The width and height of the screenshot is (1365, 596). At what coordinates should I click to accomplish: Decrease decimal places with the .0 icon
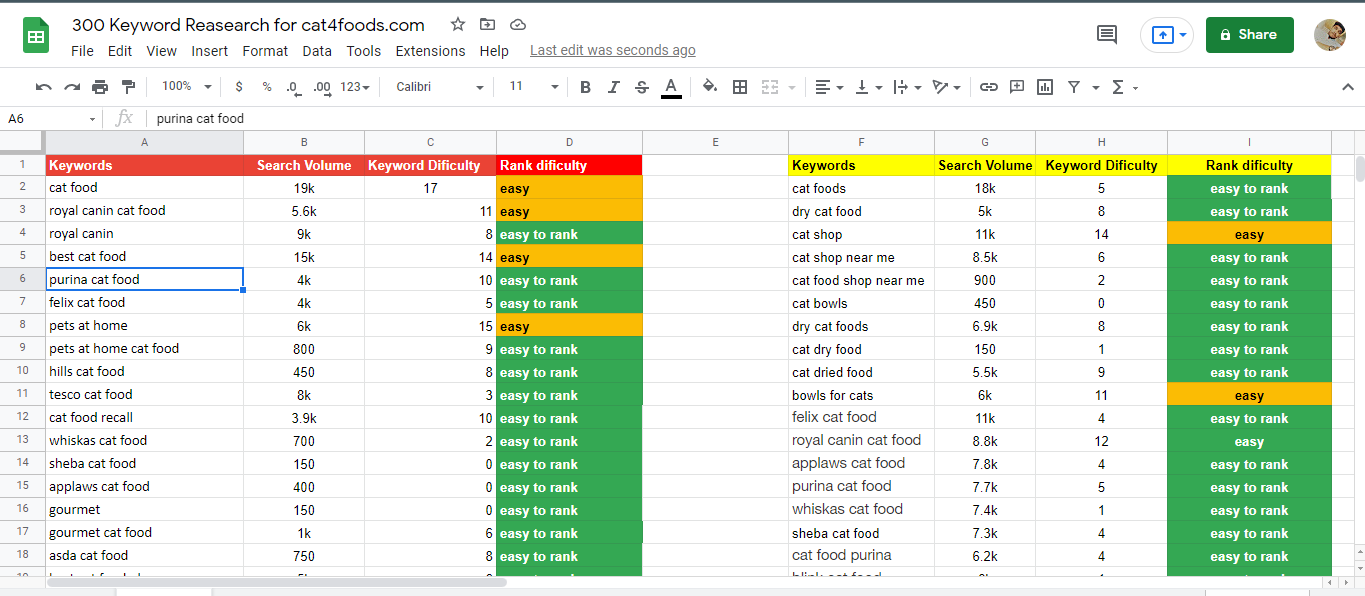coord(292,87)
